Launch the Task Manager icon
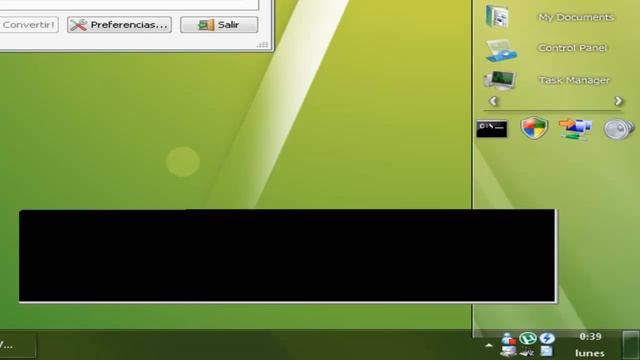 click(x=500, y=80)
